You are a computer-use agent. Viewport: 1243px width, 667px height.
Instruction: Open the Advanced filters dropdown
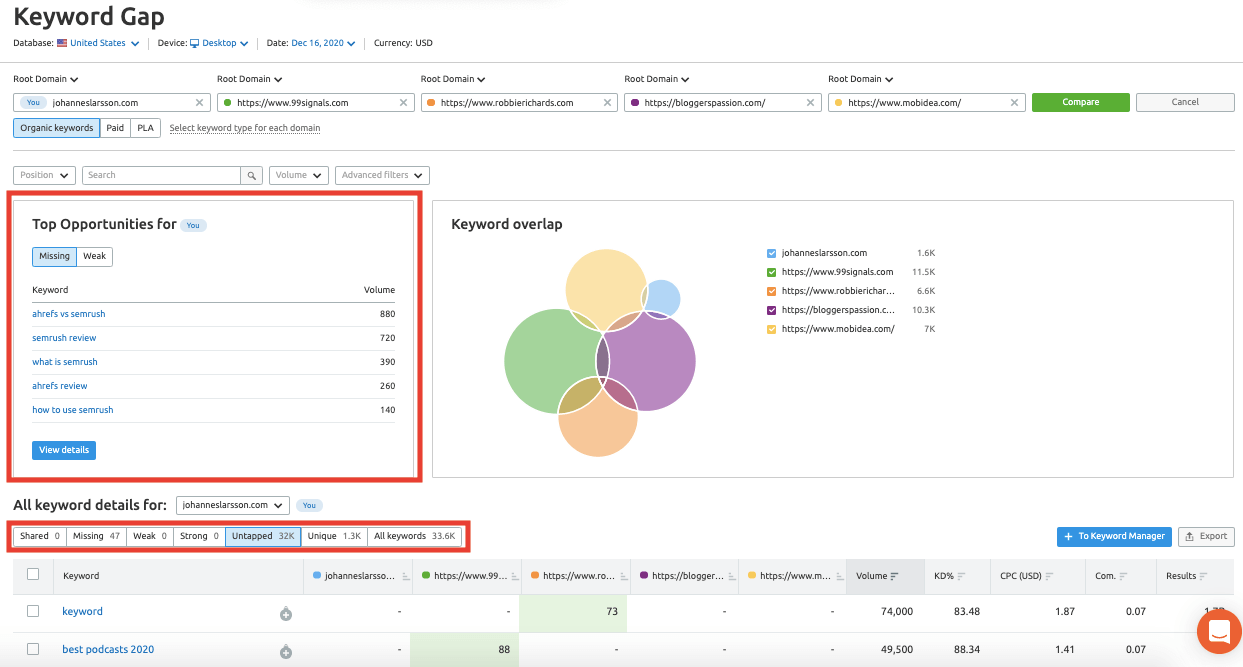tap(382, 175)
